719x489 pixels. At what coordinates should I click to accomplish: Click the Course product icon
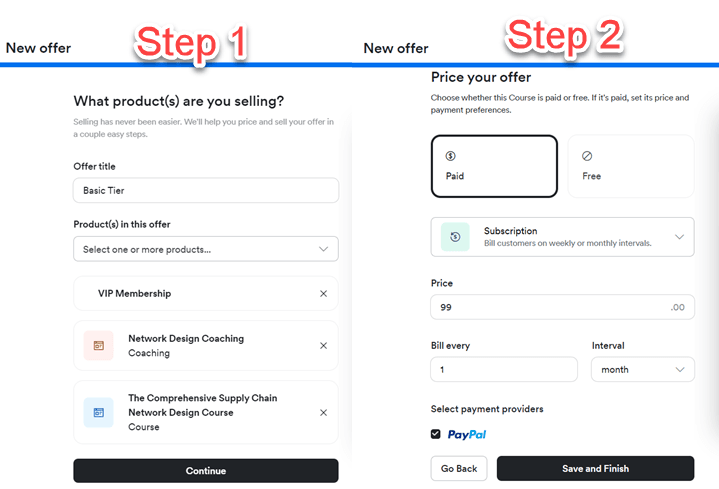click(98, 412)
